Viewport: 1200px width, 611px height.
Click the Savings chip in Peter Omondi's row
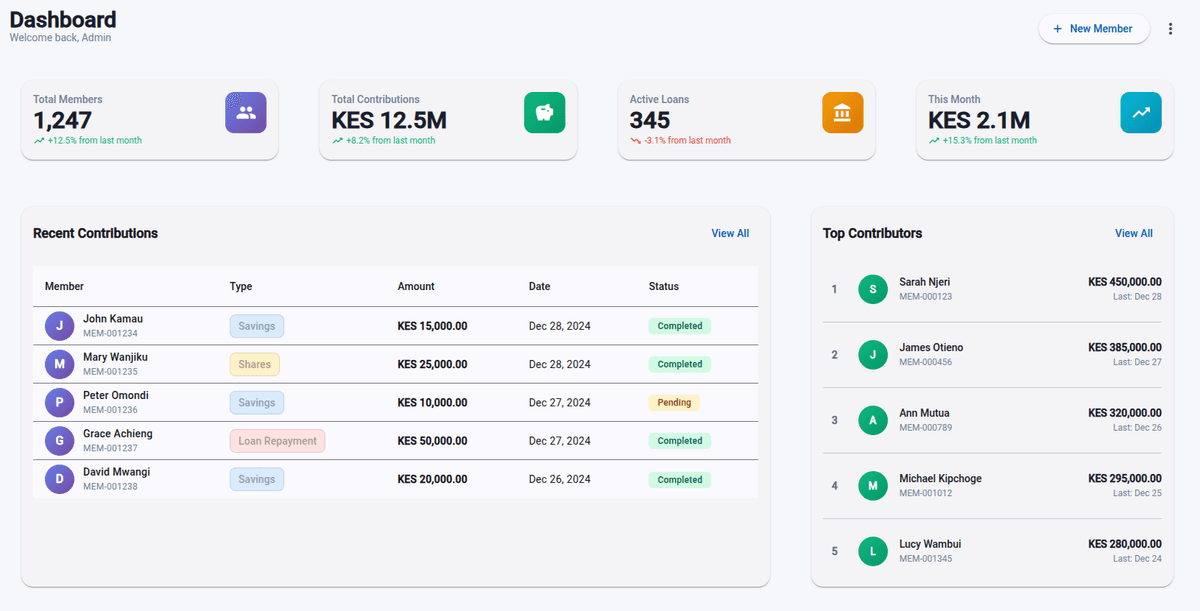(x=257, y=403)
